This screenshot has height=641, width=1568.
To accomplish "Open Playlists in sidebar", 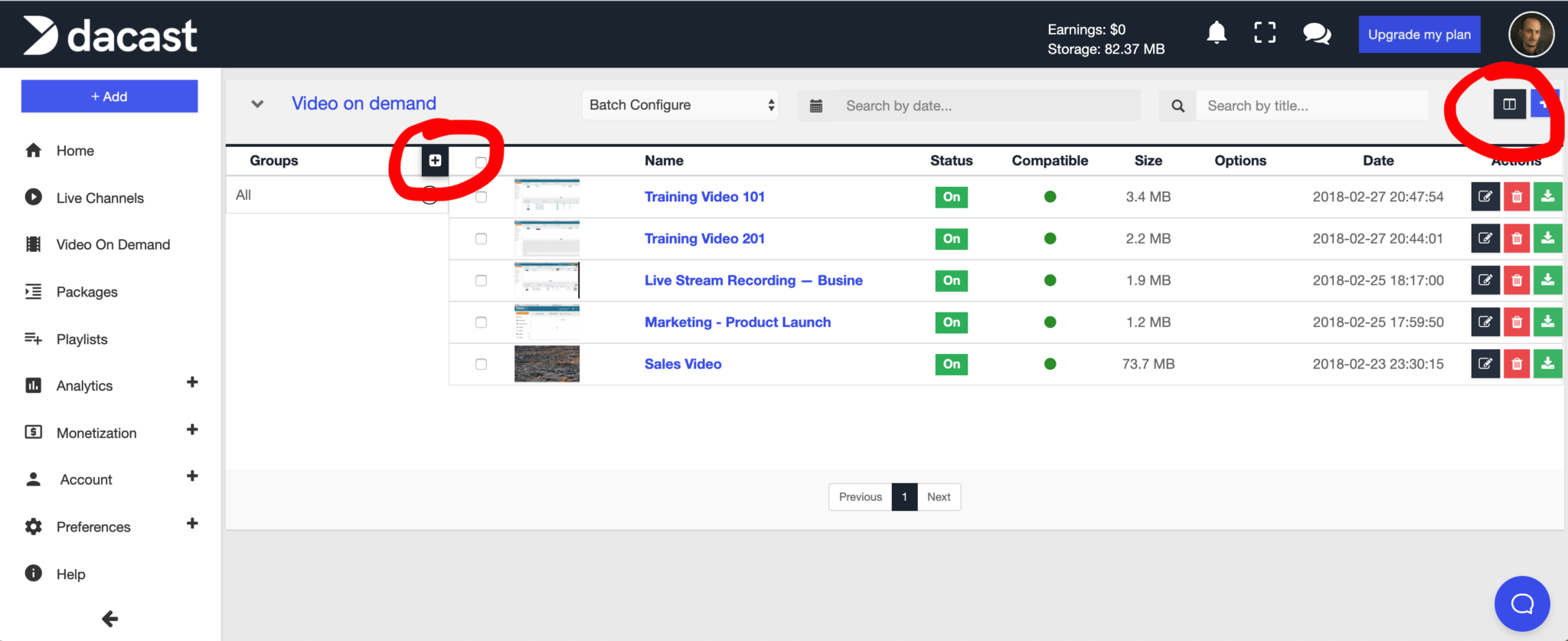I will tap(81, 339).
